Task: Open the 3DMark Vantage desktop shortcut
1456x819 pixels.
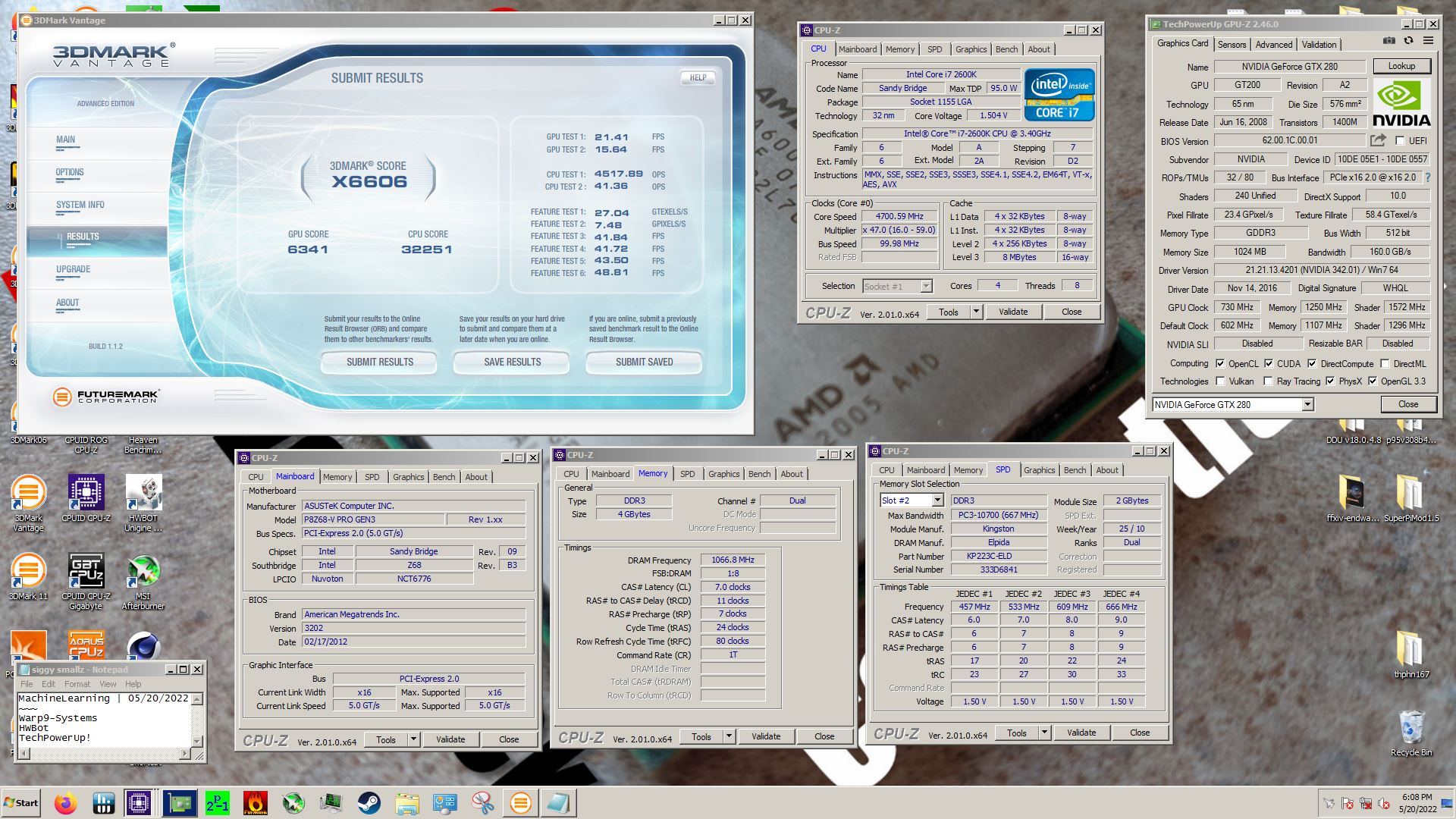Action: click(28, 503)
